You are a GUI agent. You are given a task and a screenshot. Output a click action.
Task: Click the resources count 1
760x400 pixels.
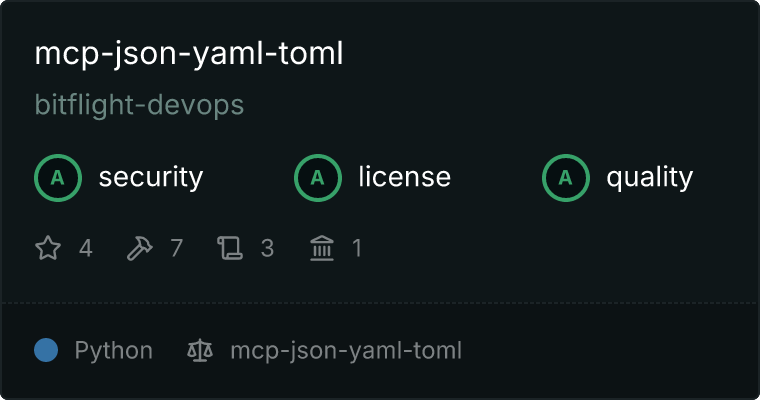[357, 248]
